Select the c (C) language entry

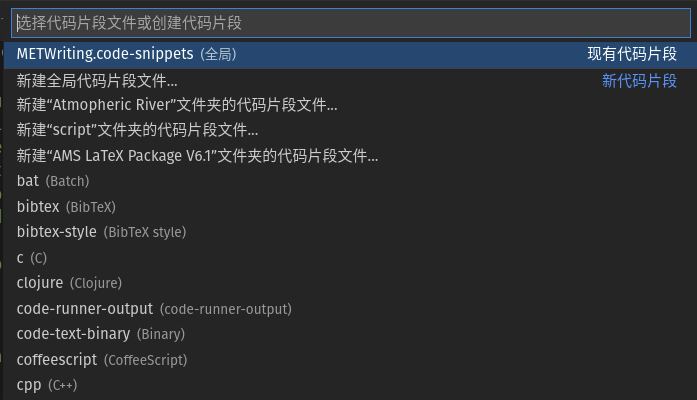(32, 258)
